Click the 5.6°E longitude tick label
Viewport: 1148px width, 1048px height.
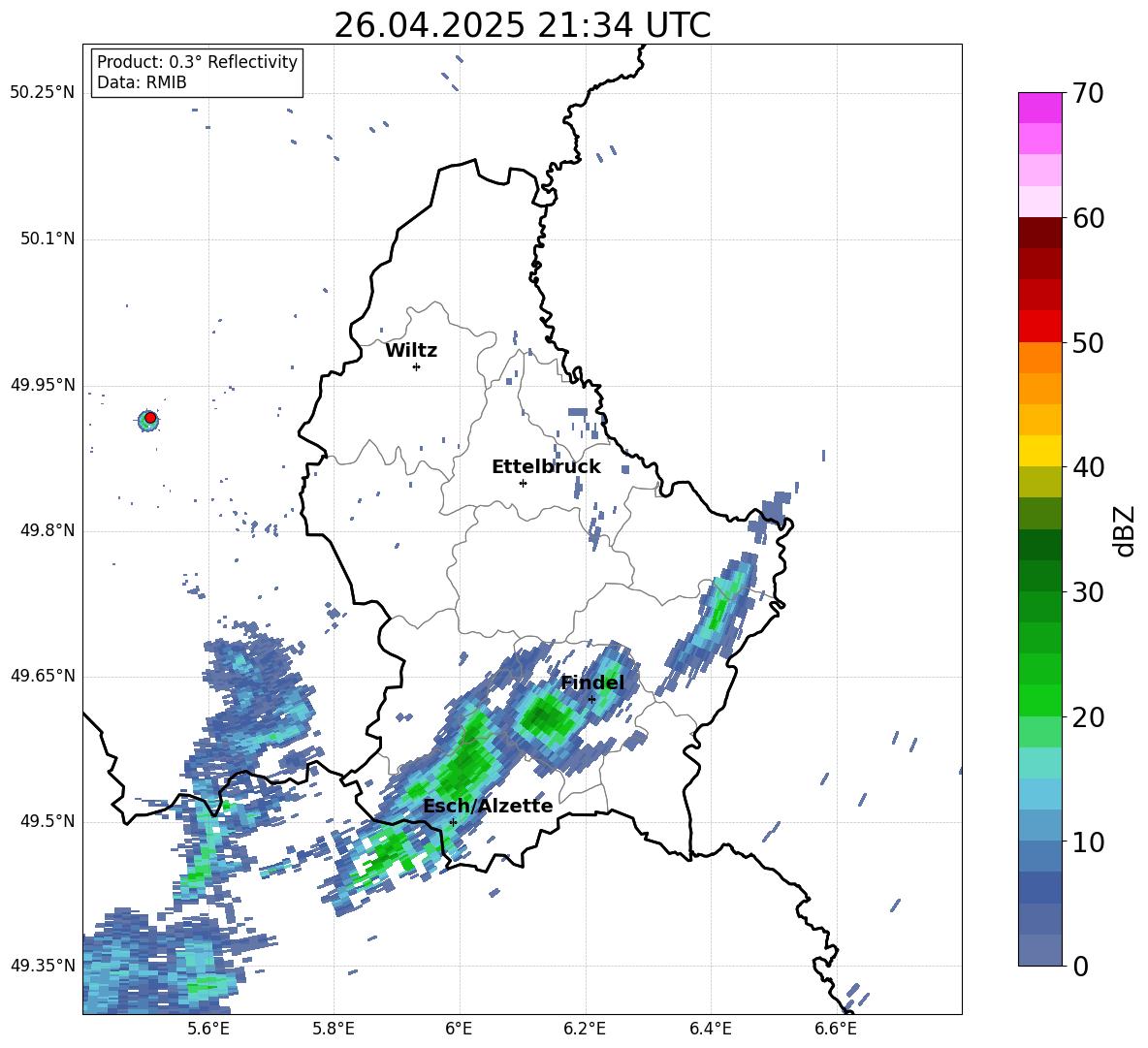208,1029
